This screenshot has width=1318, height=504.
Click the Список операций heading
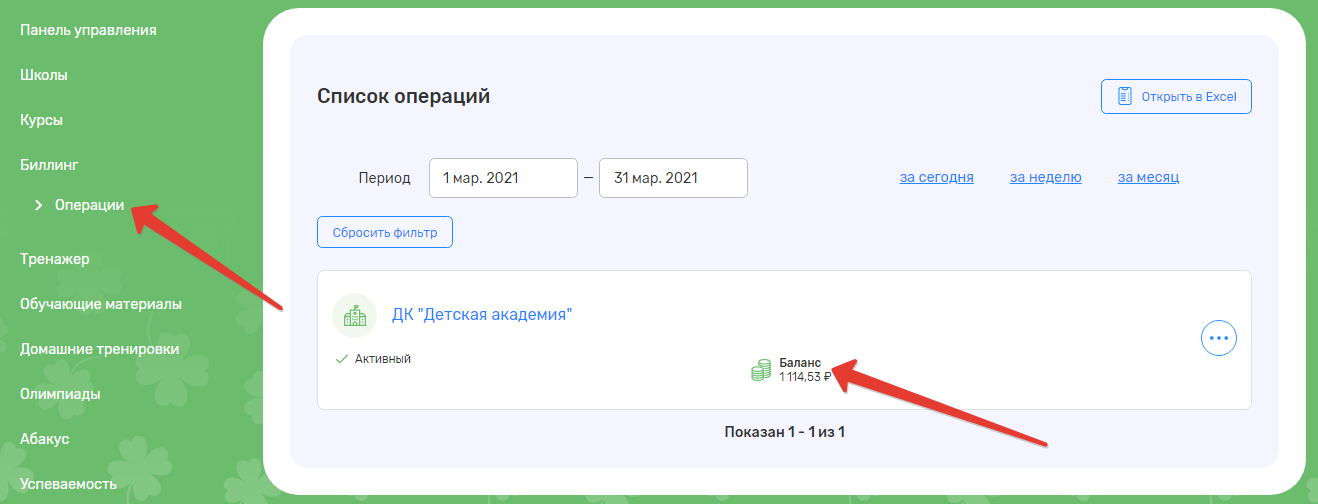(x=404, y=97)
